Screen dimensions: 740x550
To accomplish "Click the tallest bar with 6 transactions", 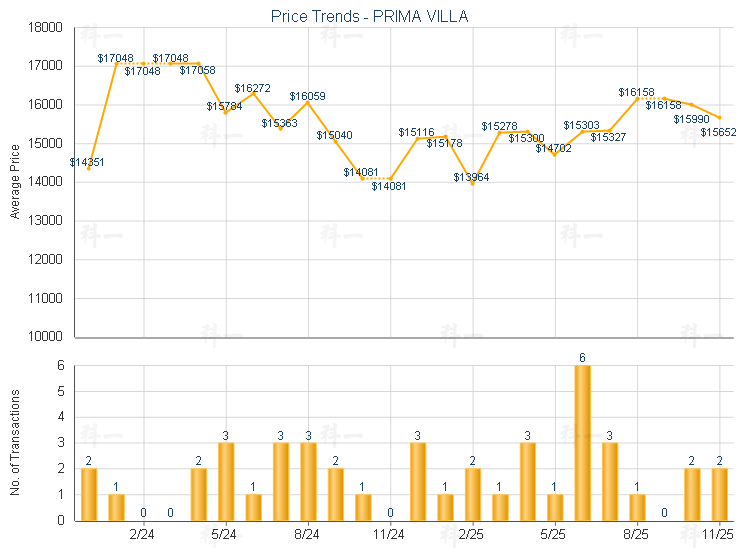I will (x=582, y=442).
